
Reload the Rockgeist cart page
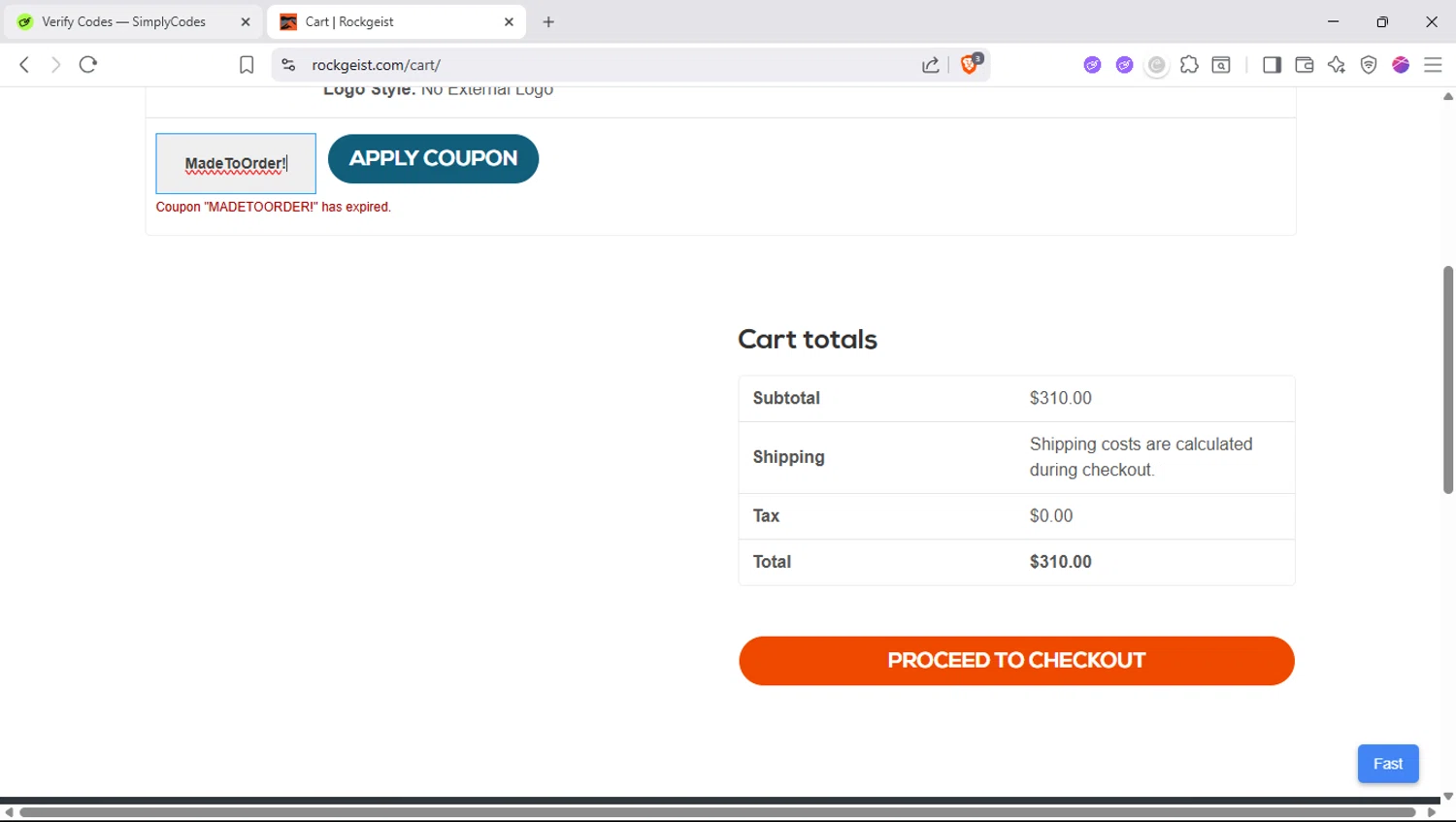click(88, 65)
